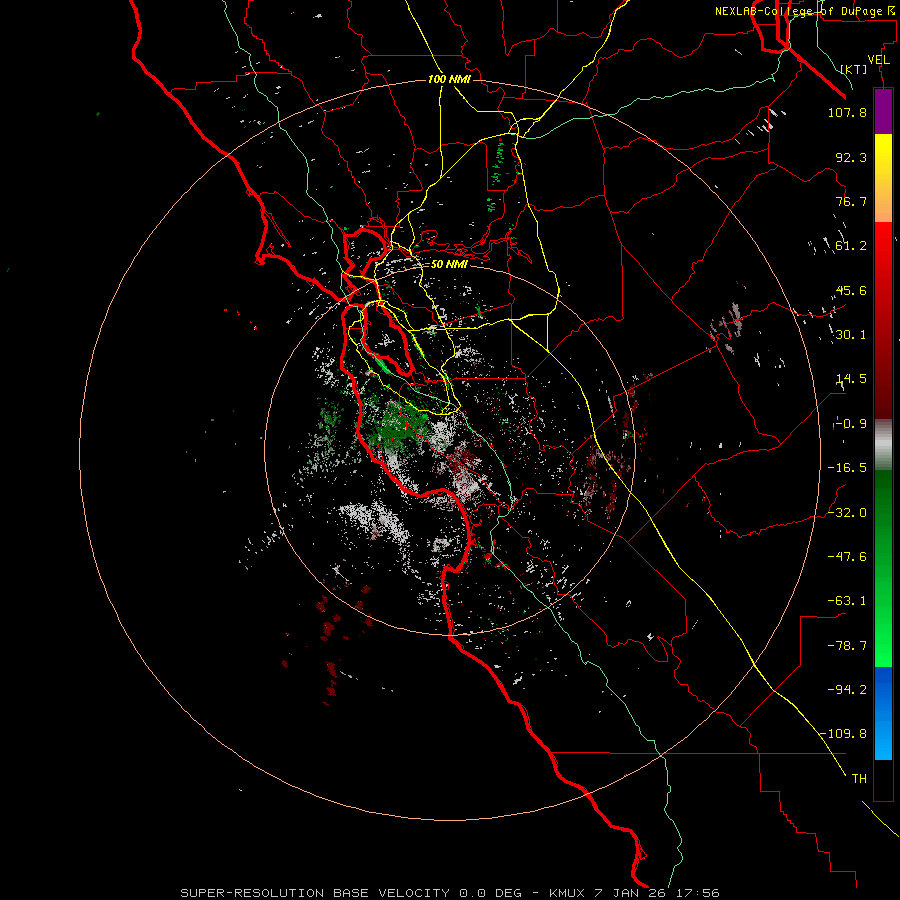
Task: Pick the gray near-zero segment of the color bar
Action: [883, 444]
